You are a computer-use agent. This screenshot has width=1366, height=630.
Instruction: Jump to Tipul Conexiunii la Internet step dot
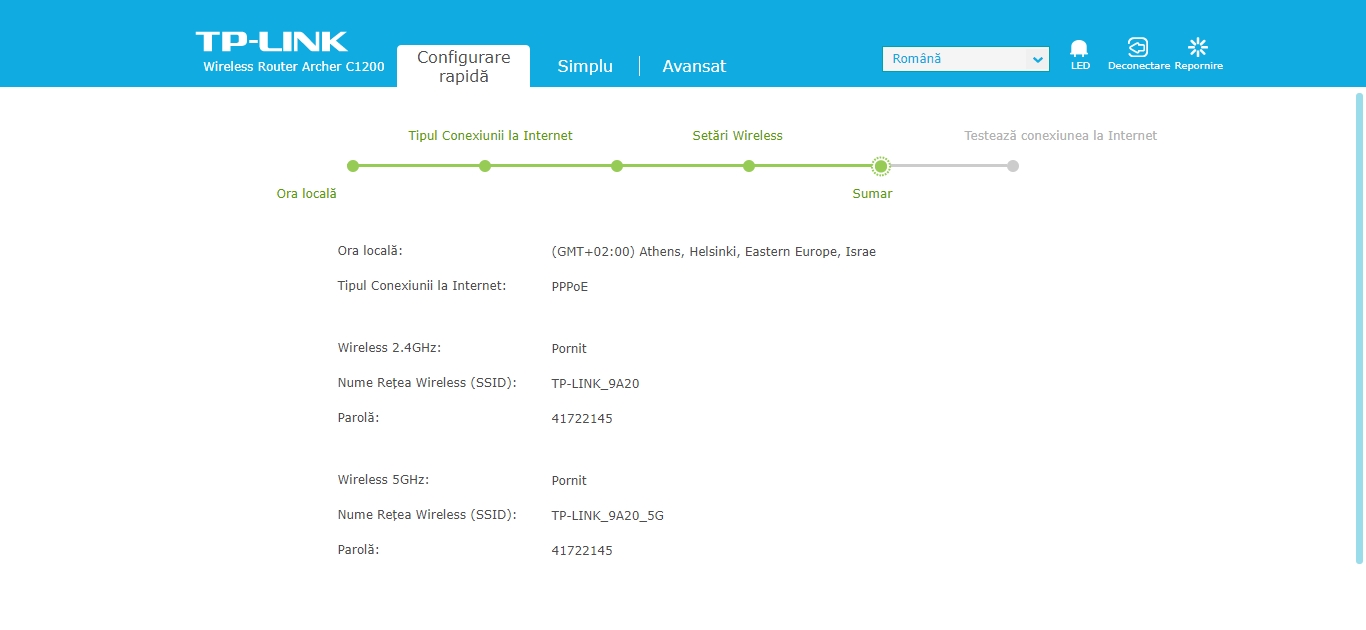pyautogui.click(x=485, y=166)
